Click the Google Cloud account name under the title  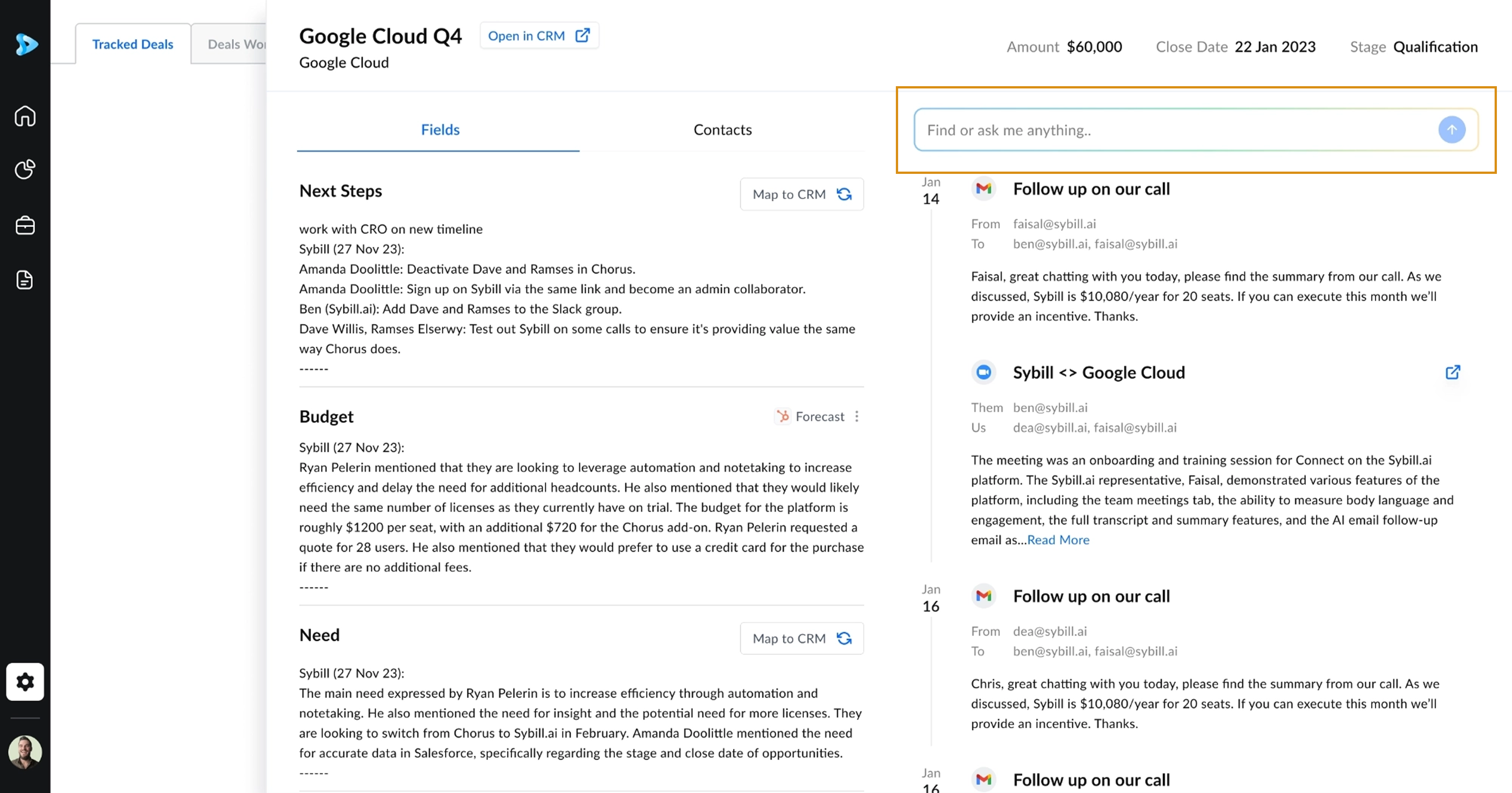point(344,62)
